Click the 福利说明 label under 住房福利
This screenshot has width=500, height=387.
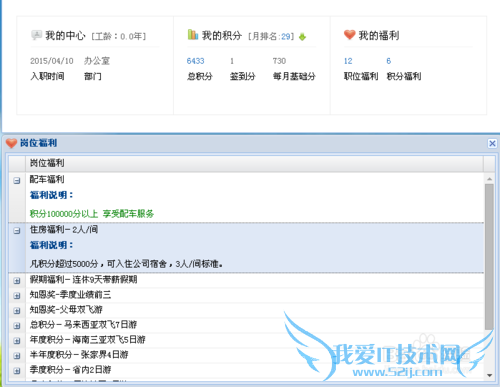pos(51,245)
